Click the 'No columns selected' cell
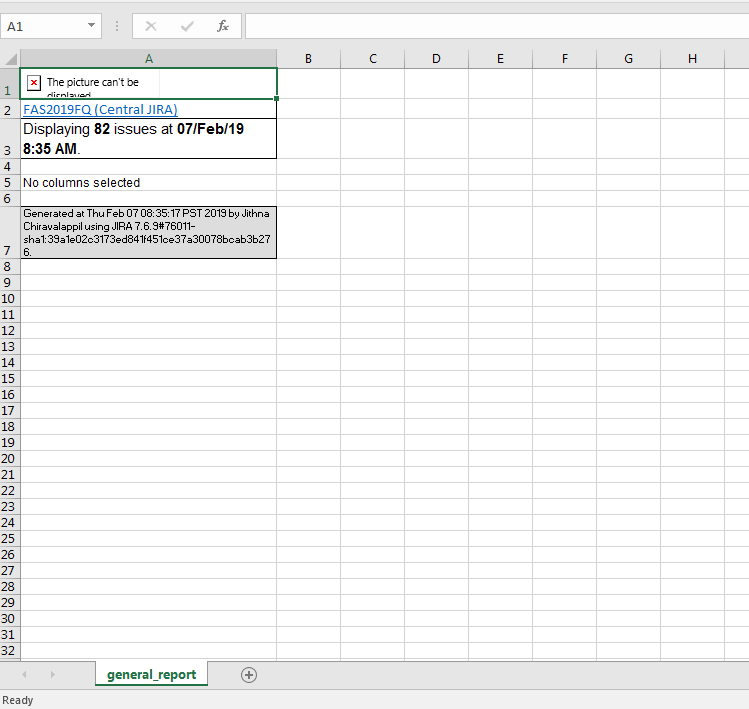This screenshot has height=709, width=749. pos(149,183)
